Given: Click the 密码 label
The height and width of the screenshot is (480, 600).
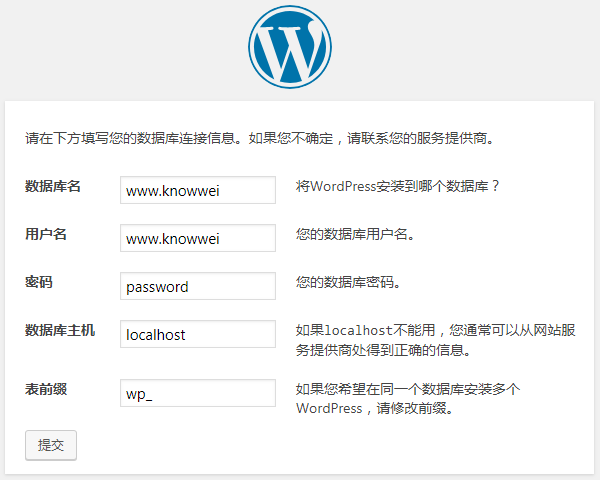Looking at the screenshot, I should [39, 282].
